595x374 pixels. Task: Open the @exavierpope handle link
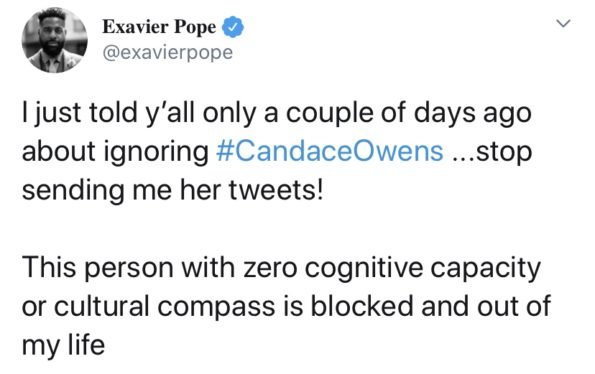(167, 53)
